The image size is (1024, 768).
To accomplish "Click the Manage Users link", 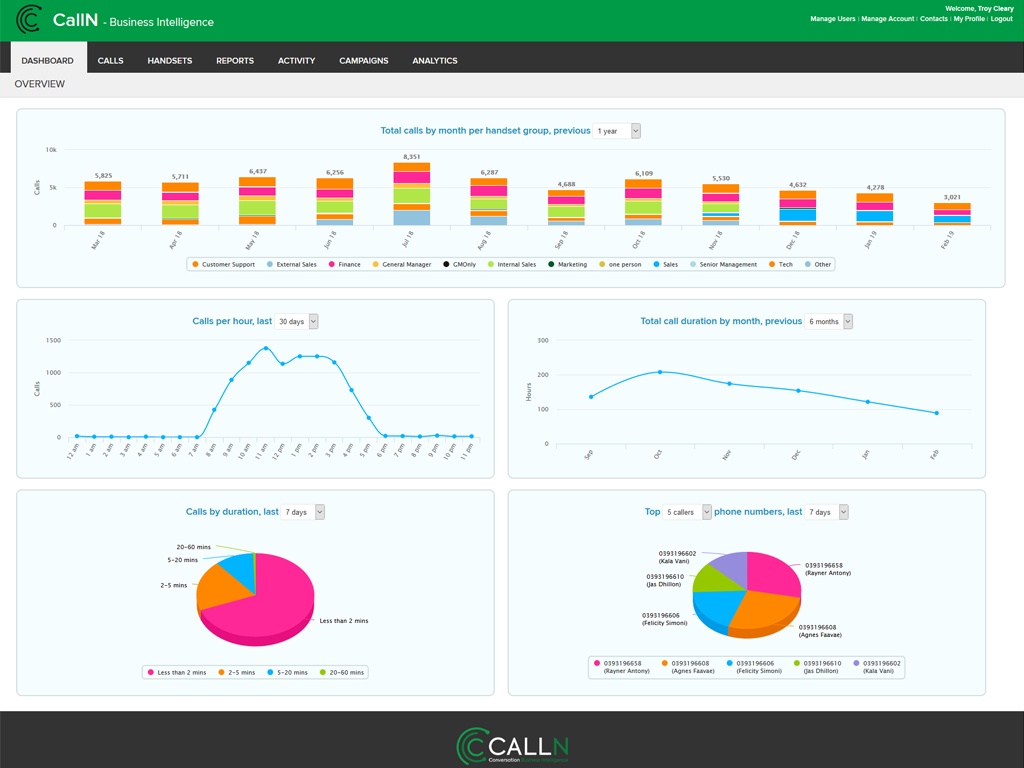I will pyautogui.click(x=832, y=19).
